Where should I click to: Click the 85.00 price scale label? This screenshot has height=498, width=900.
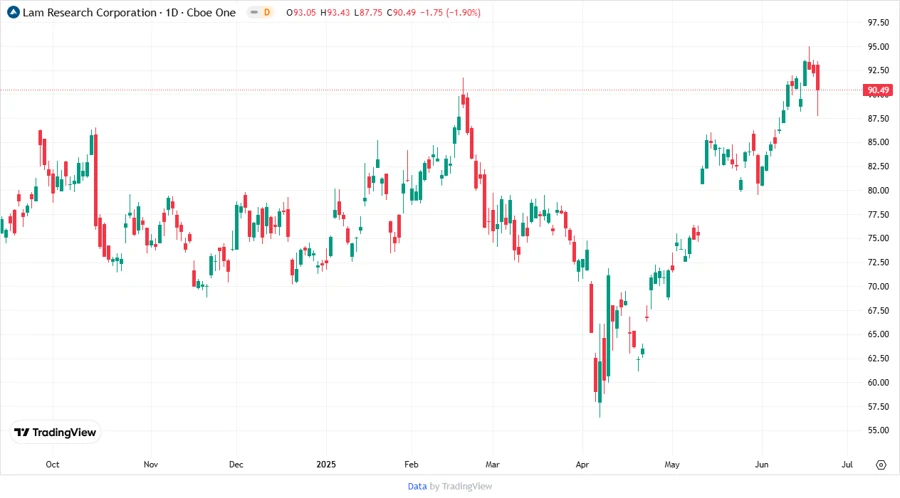(878, 142)
